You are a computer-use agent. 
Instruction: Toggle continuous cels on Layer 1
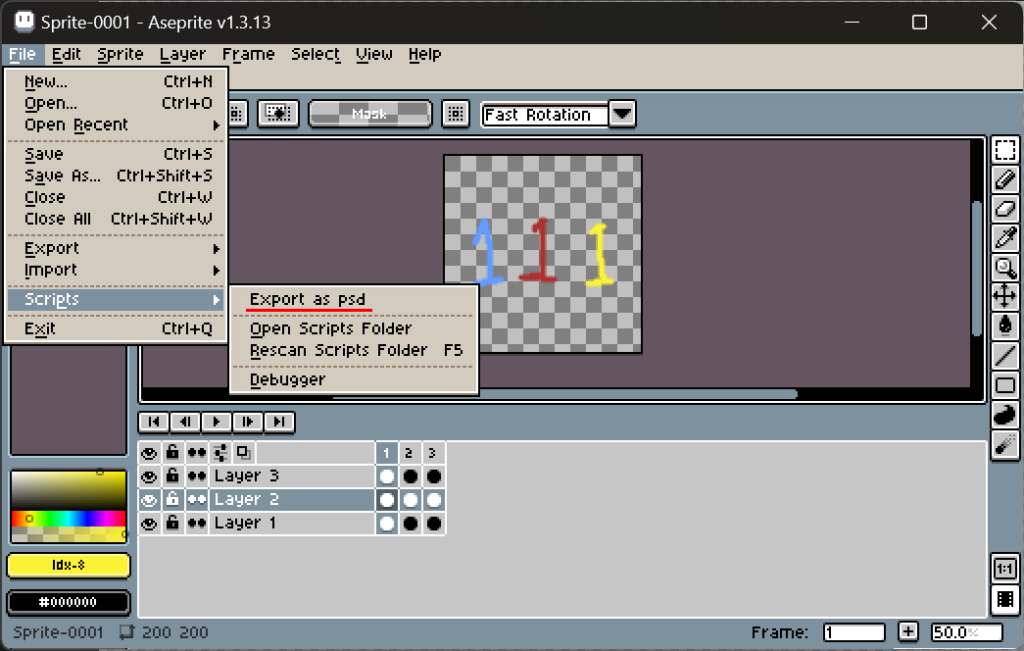[x=197, y=524]
